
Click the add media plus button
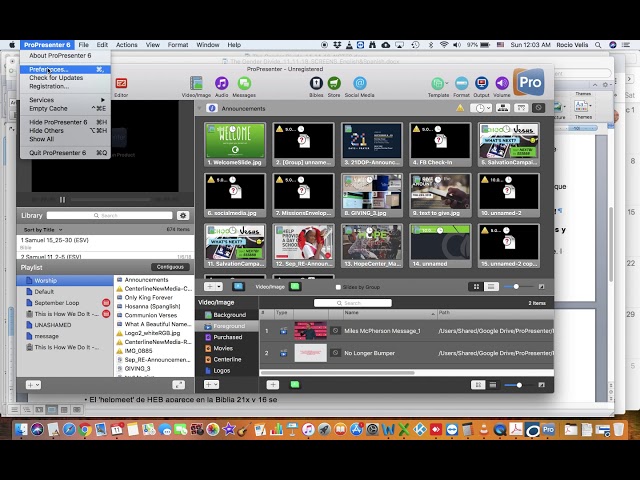tap(273, 384)
